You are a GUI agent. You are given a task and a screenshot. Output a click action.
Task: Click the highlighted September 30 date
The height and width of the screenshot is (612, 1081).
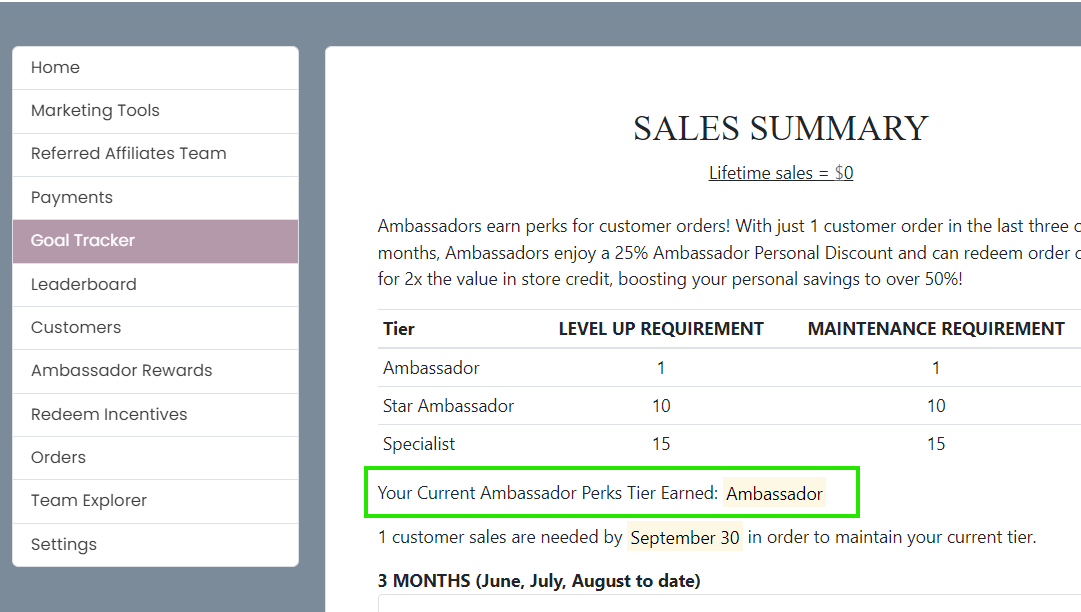685,538
